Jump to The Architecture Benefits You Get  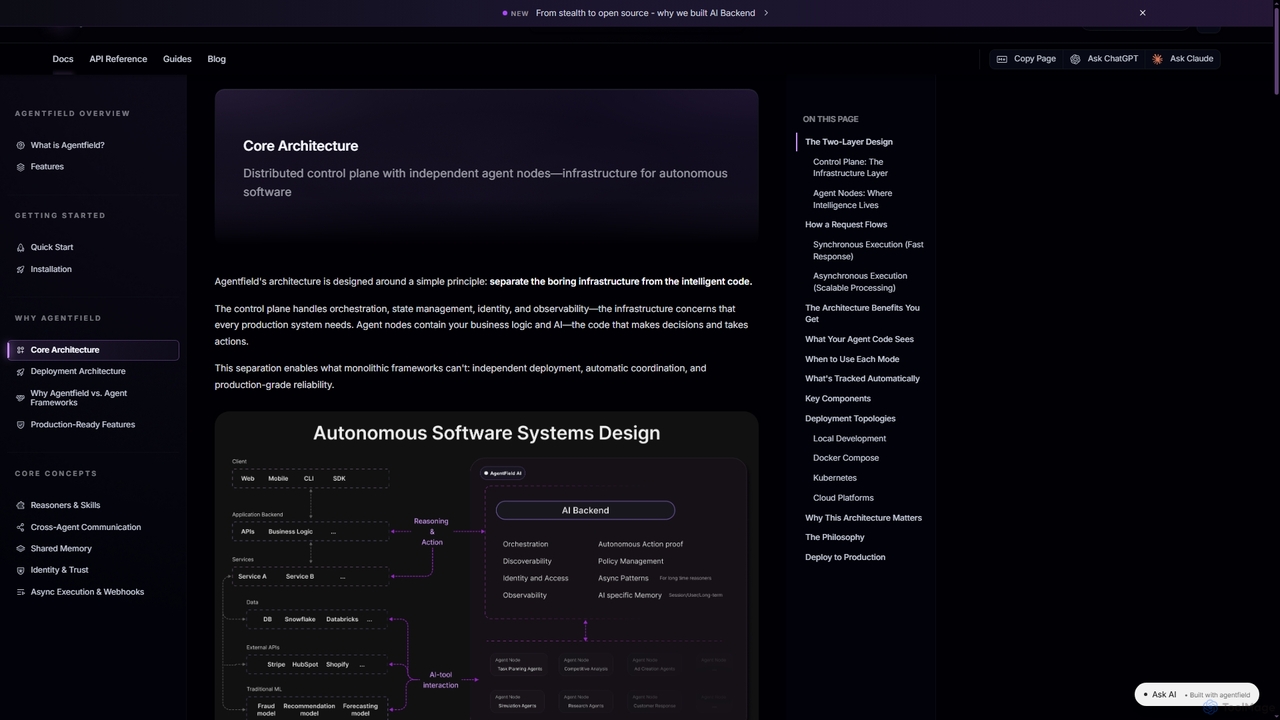point(862,313)
